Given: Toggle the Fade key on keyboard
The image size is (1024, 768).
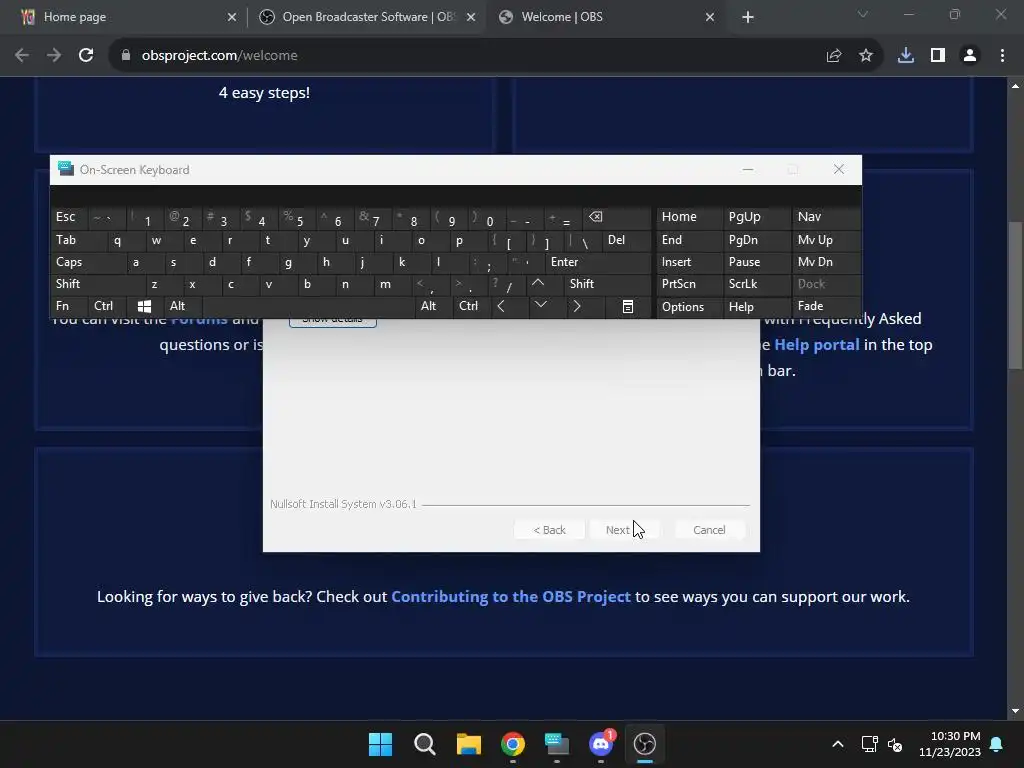Looking at the screenshot, I should (826, 306).
